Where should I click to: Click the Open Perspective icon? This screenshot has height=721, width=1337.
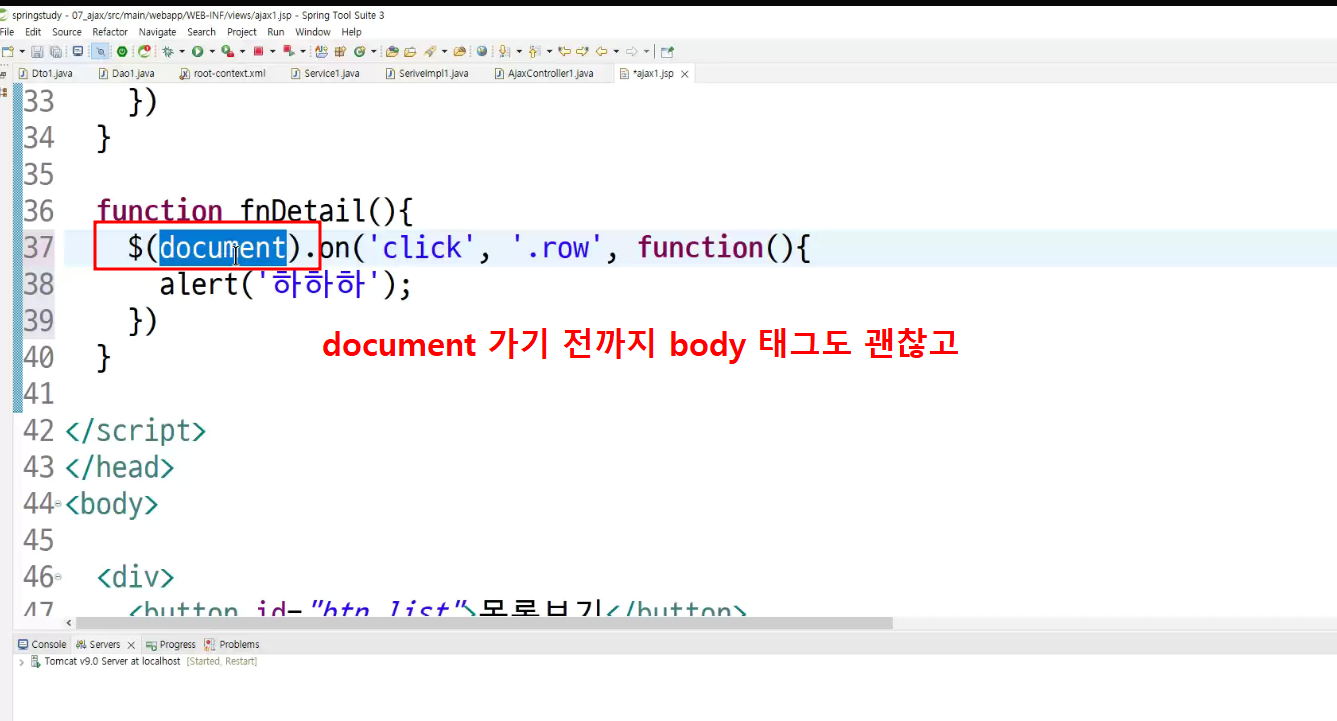(x=667, y=51)
